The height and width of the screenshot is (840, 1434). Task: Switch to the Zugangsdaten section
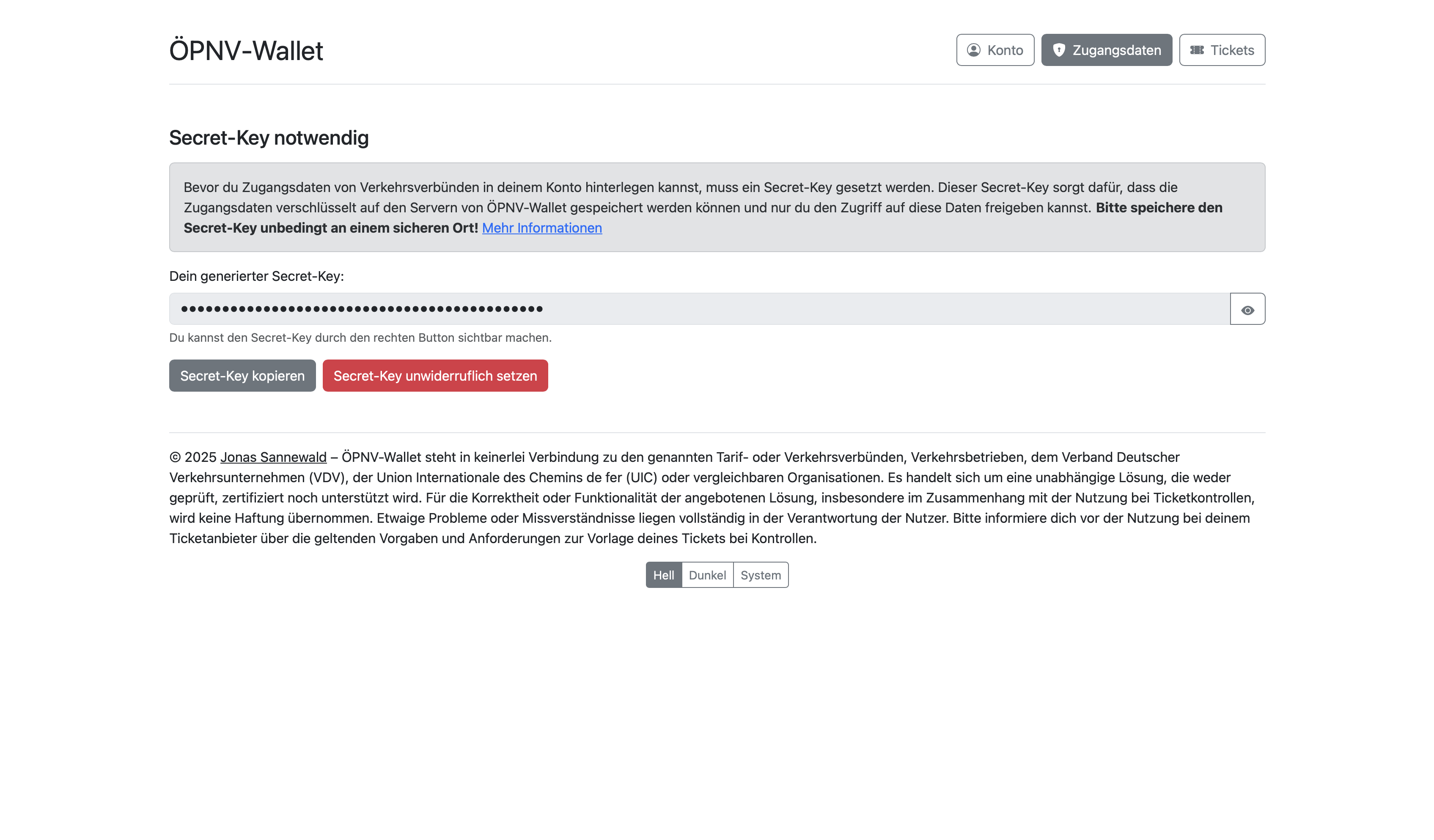[x=1106, y=50]
